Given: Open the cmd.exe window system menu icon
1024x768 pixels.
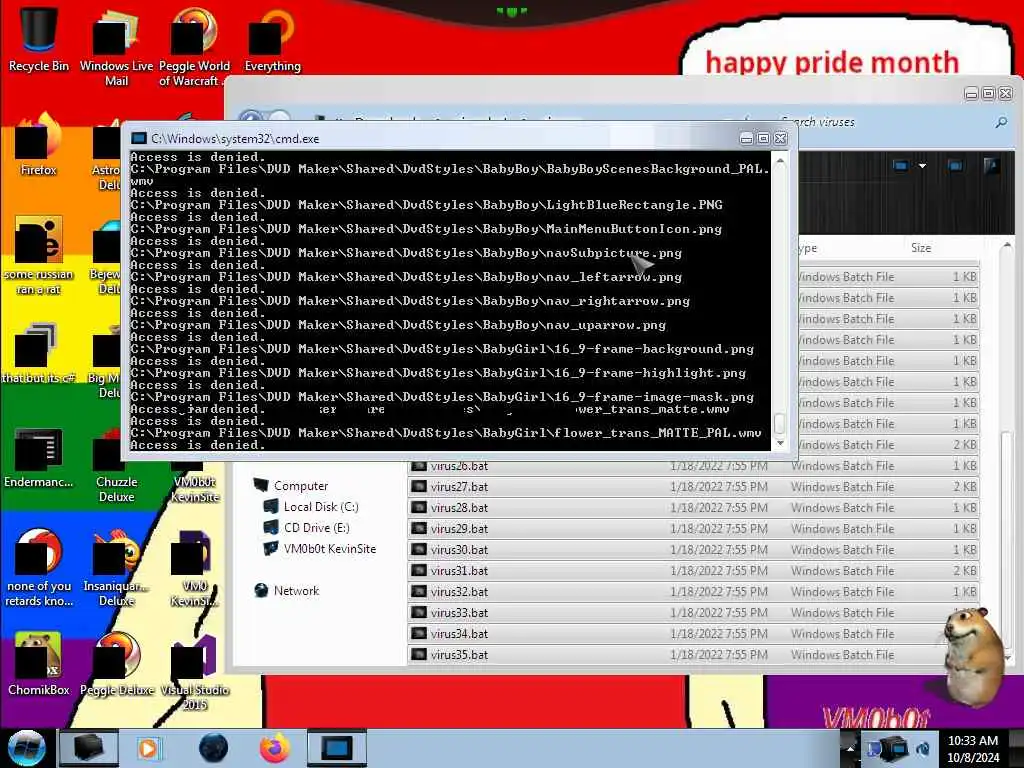Looking at the screenshot, I should tap(138, 138).
